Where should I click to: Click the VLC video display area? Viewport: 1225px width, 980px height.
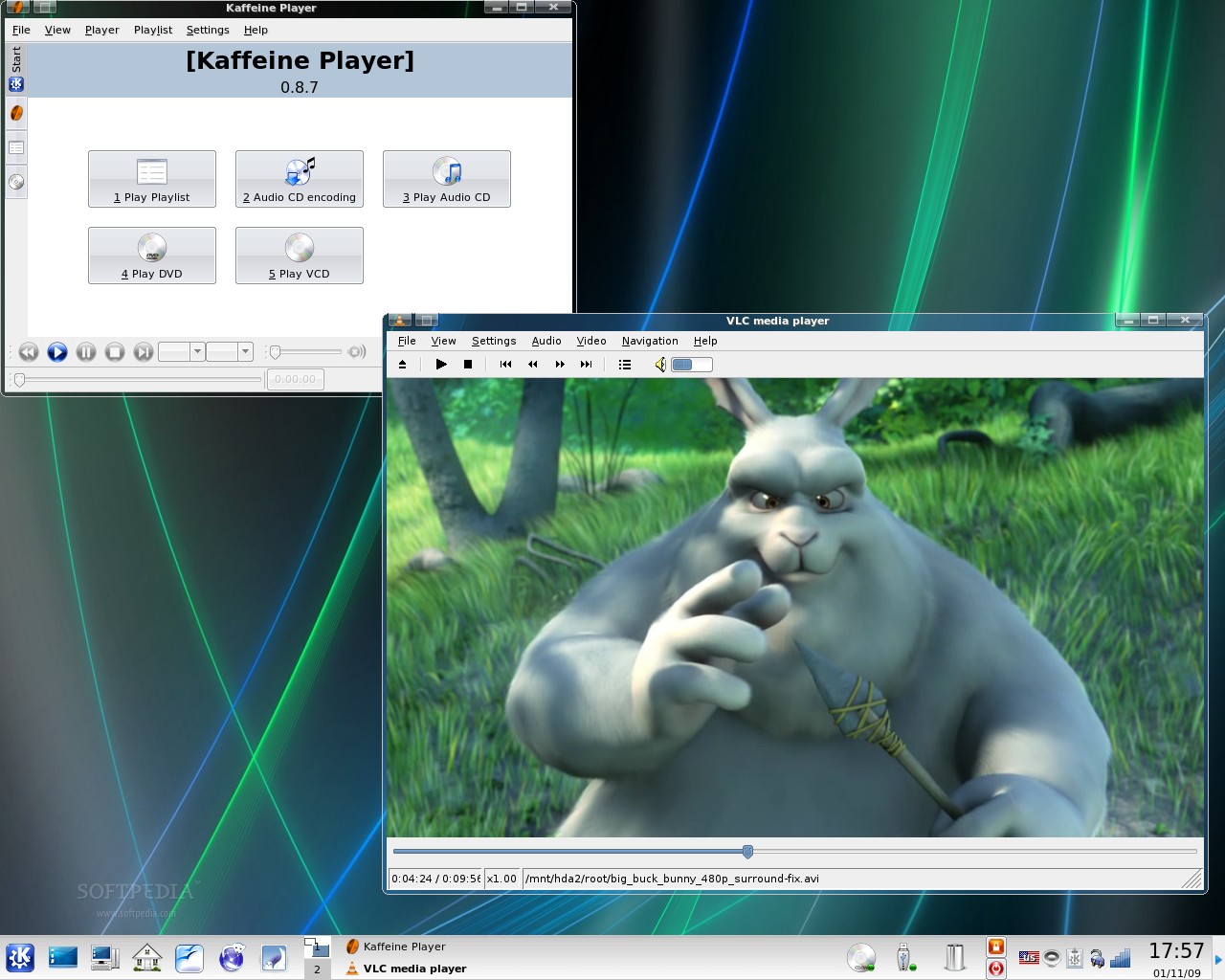[794, 608]
